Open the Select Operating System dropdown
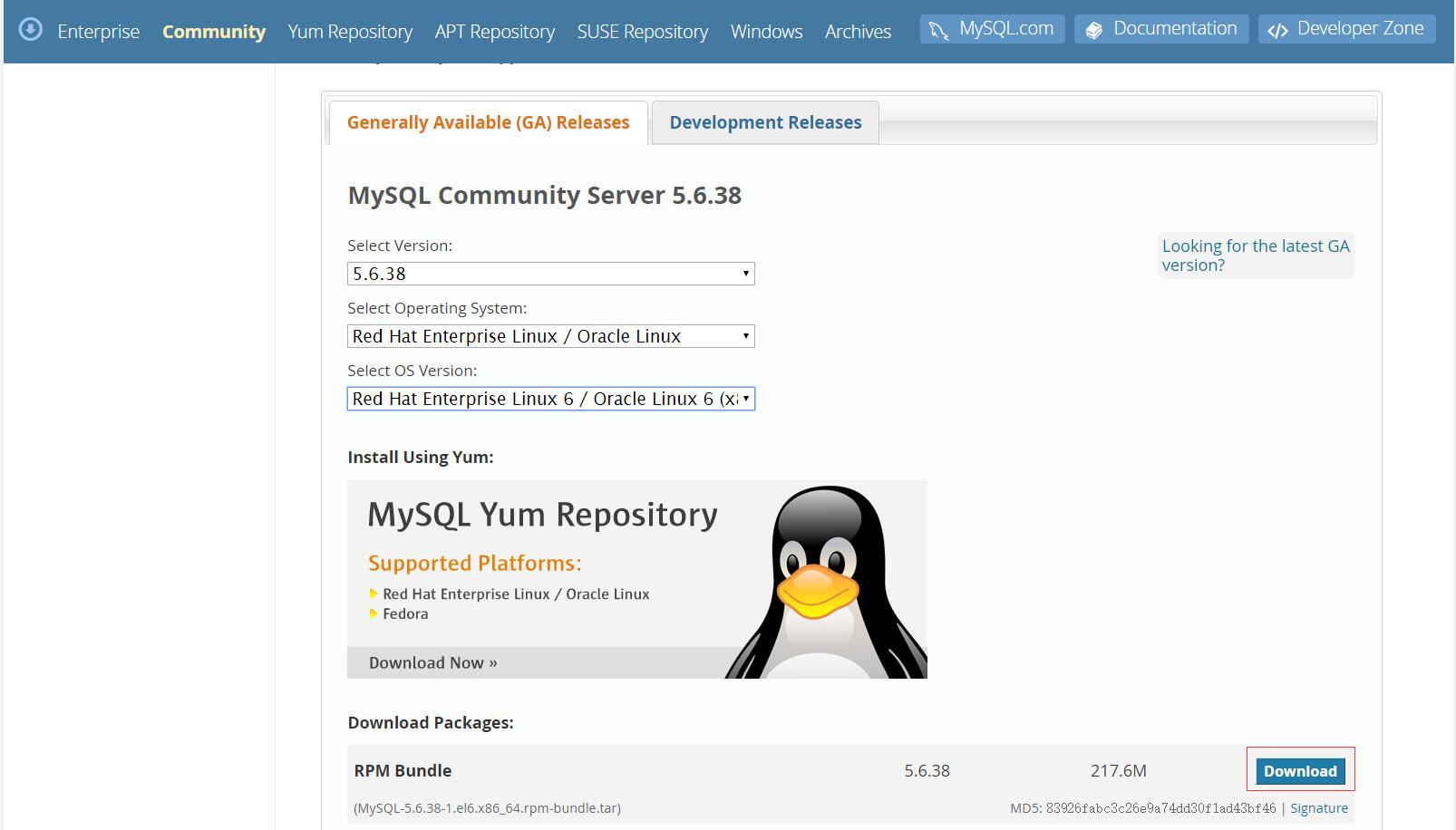This screenshot has height=830, width=1456. coord(550,336)
